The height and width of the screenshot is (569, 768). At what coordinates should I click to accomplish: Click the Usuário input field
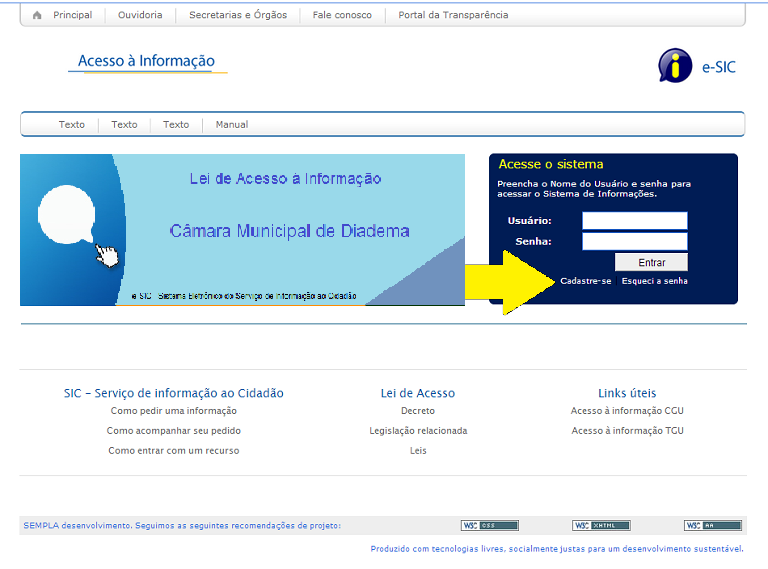click(634, 220)
